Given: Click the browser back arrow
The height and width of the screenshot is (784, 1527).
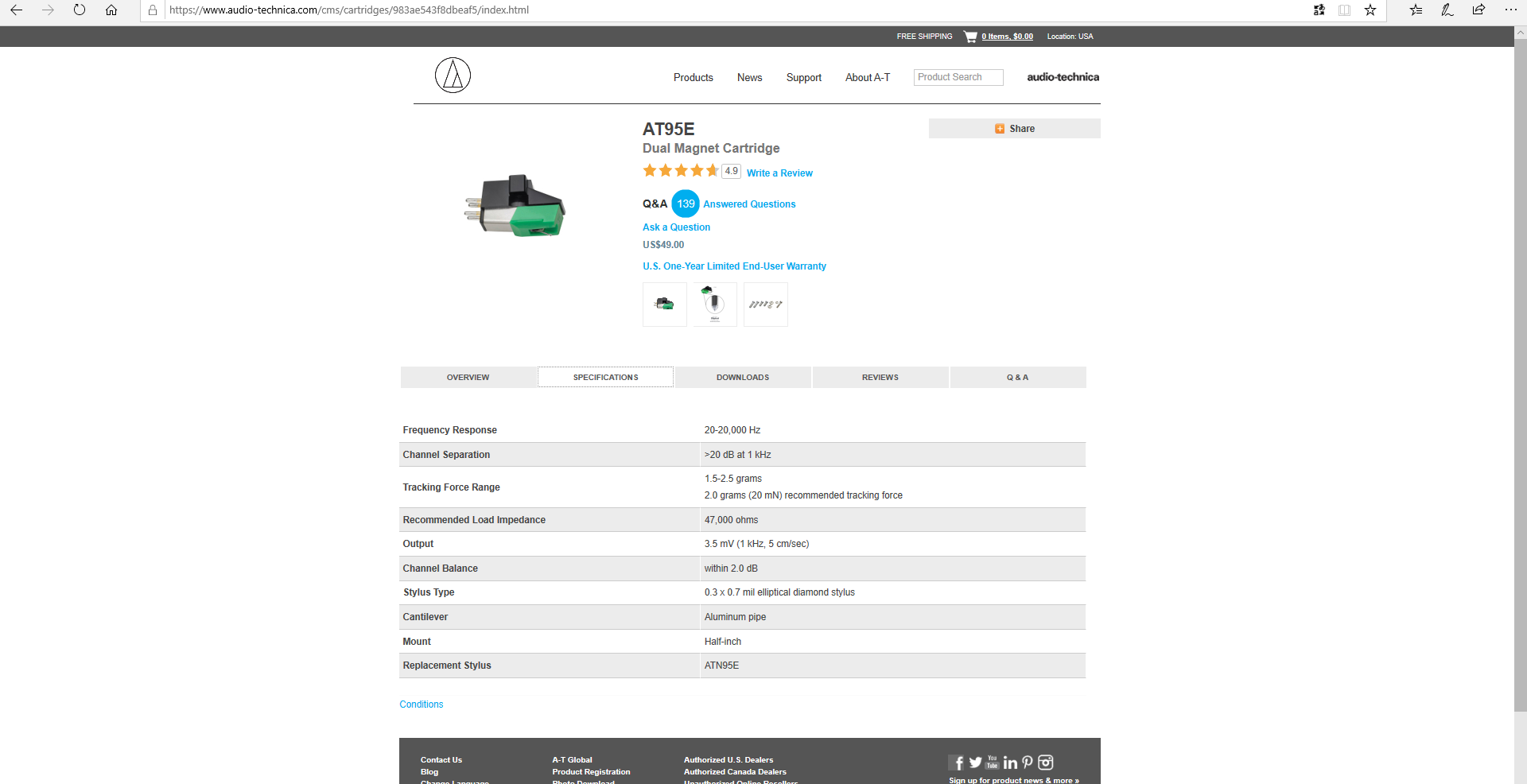Looking at the screenshot, I should [x=16, y=10].
